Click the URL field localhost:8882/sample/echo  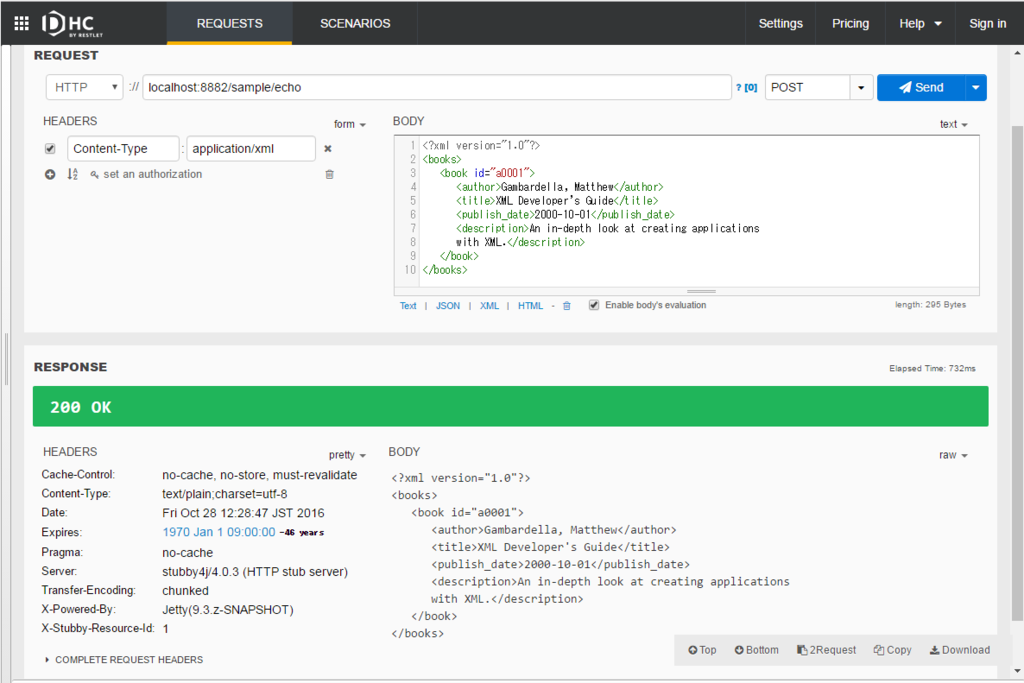point(437,87)
